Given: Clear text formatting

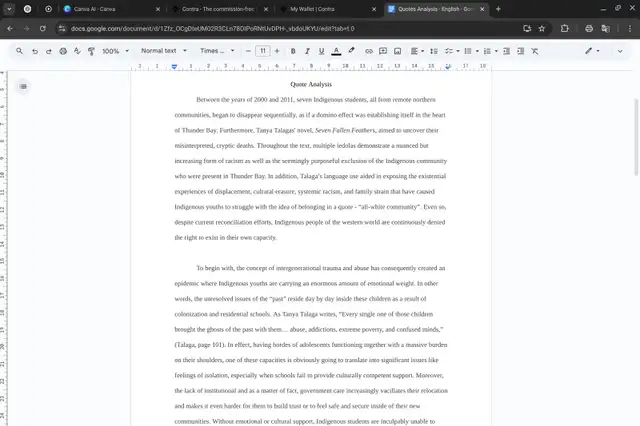Looking at the screenshot, I should [535, 51].
